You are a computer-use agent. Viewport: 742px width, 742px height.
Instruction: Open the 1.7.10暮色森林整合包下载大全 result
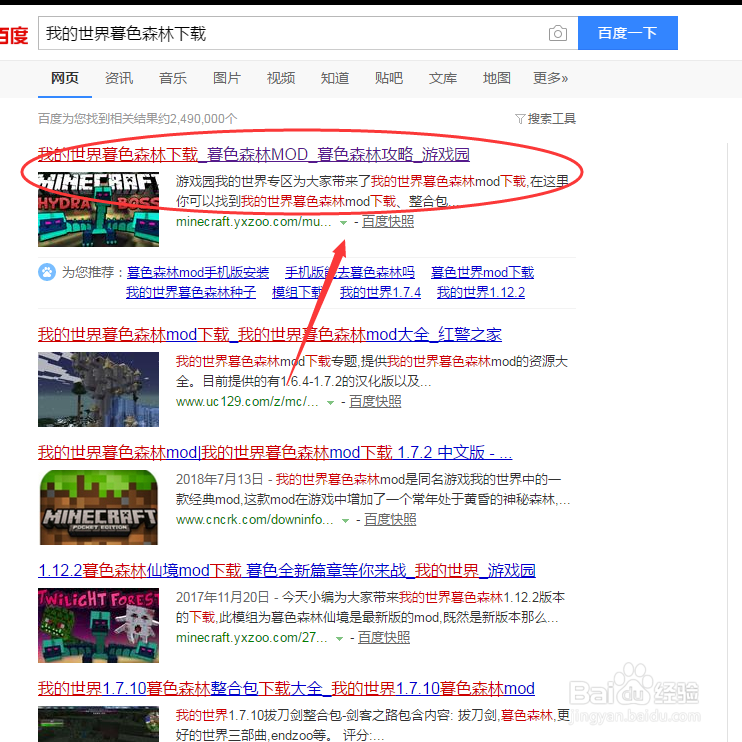pyautogui.click(x=286, y=688)
